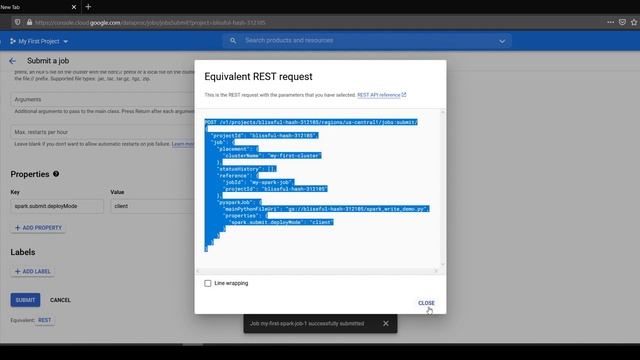Click the mainPythonFileUri line in code
640x360 pixels.
(326, 209)
